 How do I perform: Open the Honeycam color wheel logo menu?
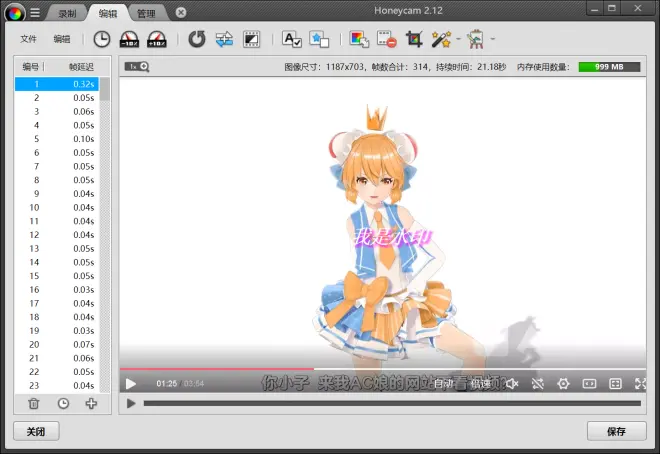[15, 13]
